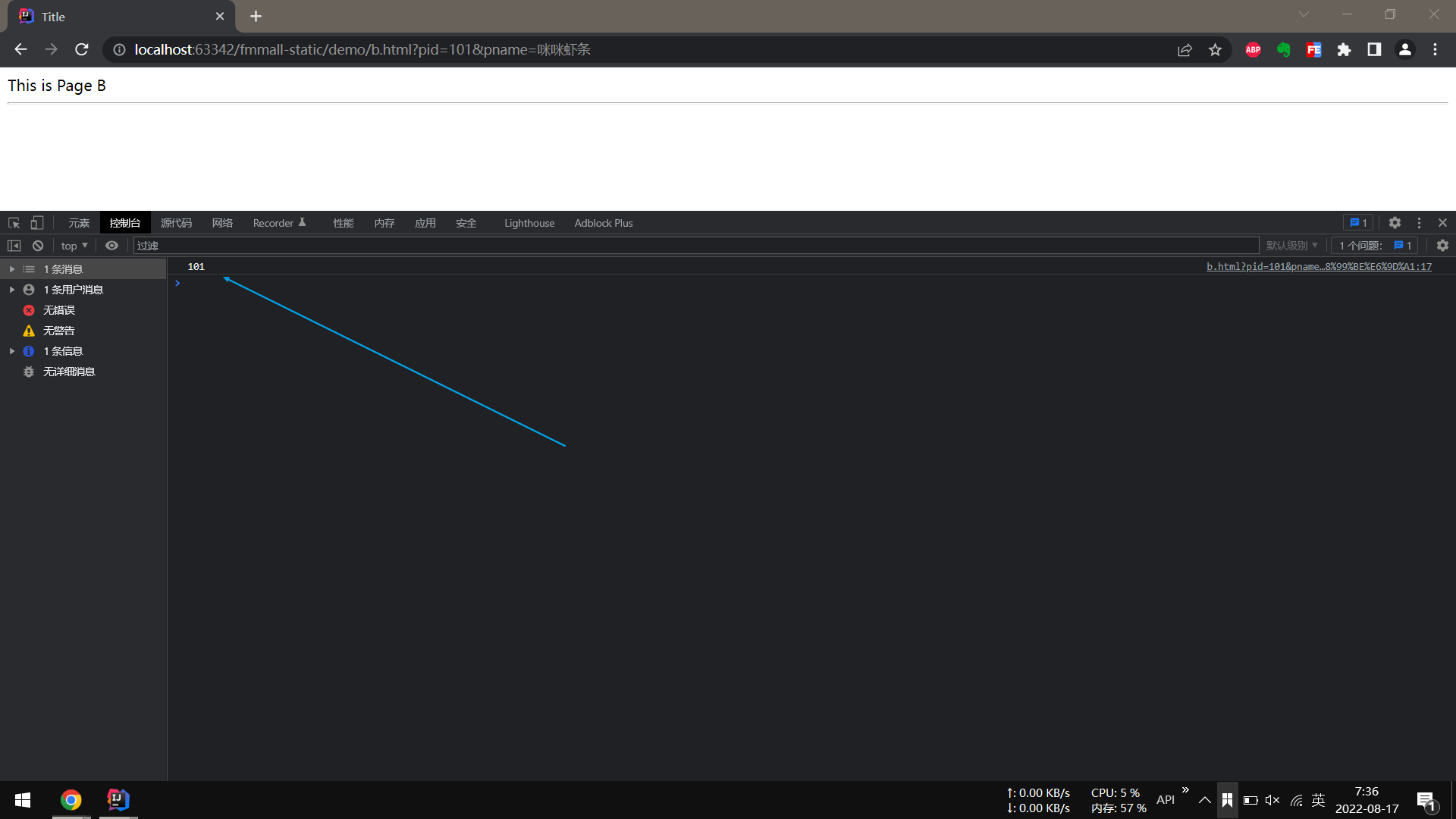Click the inspect element picker icon
Image resolution: width=1456 pixels, height=819 pixels.
tap(14, 223)
